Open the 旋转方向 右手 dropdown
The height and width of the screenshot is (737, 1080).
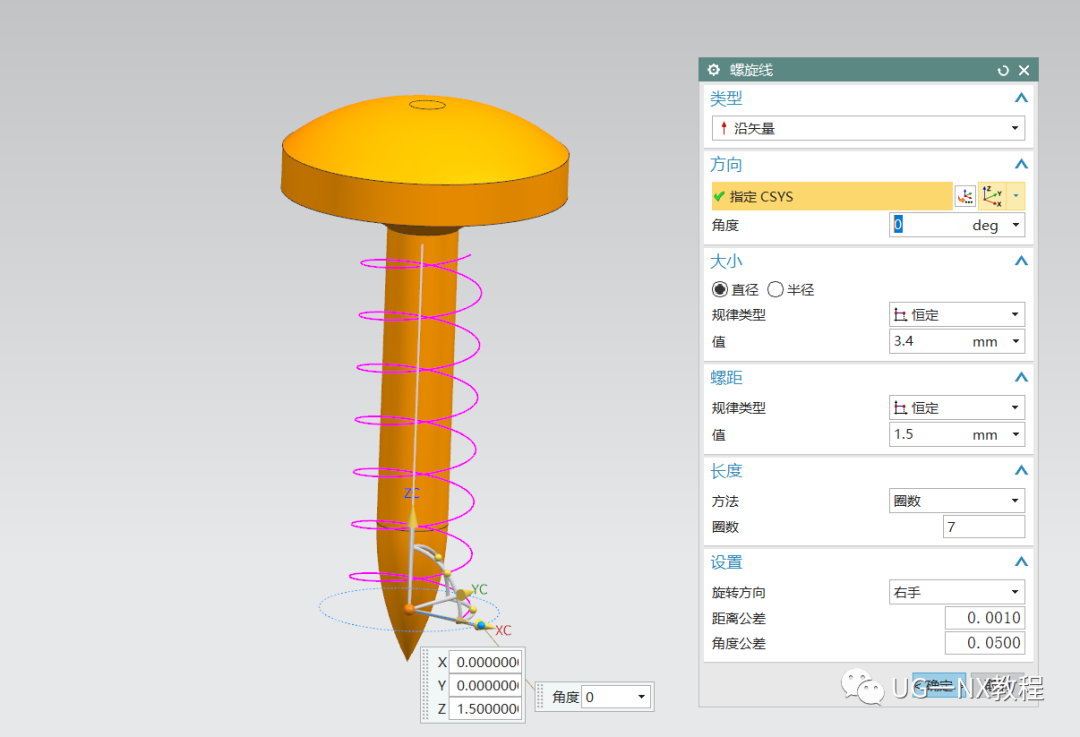(x=956, y=592)
